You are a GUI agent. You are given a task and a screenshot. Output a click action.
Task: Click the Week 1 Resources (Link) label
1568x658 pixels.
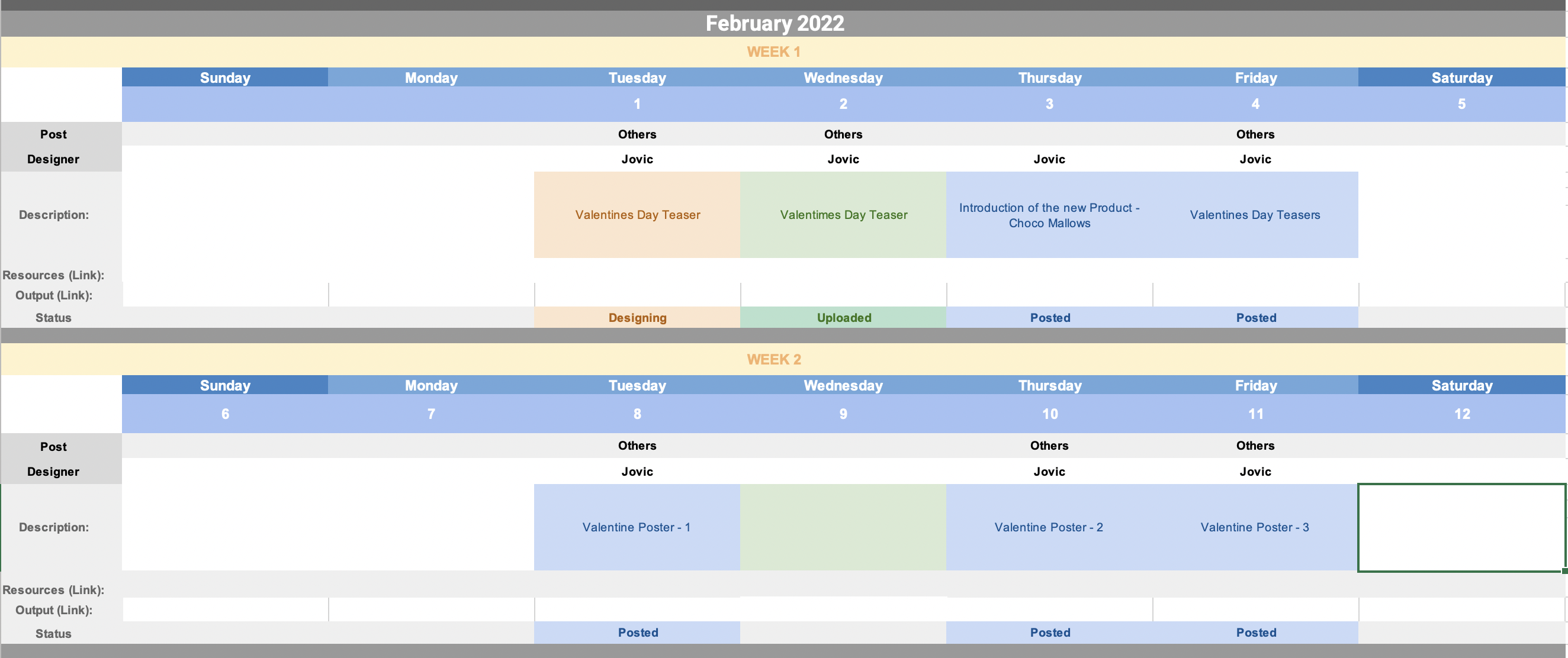coord(53,275)
